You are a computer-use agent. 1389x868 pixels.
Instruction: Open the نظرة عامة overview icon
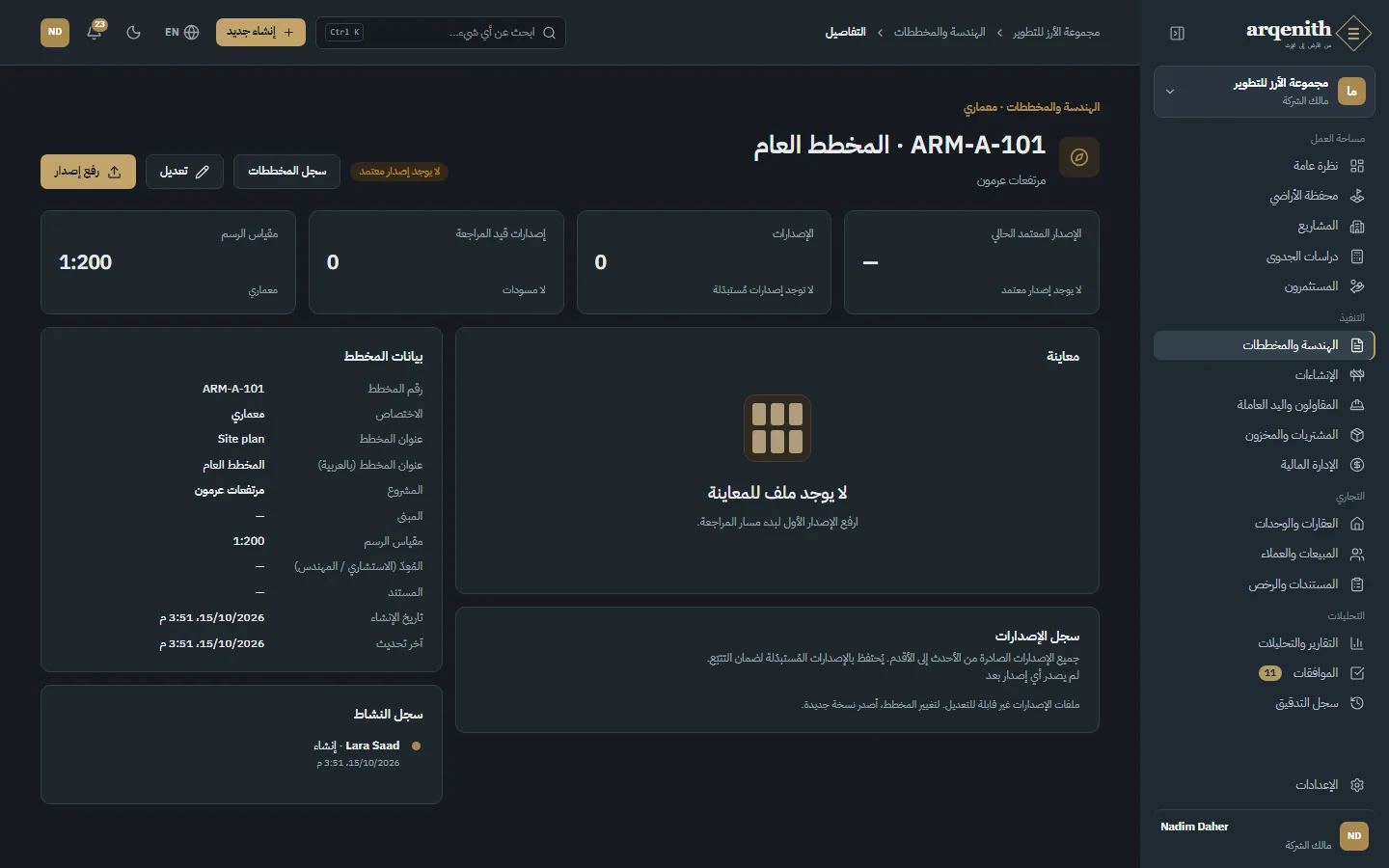pyautogui.click(x=1357, y=166)
